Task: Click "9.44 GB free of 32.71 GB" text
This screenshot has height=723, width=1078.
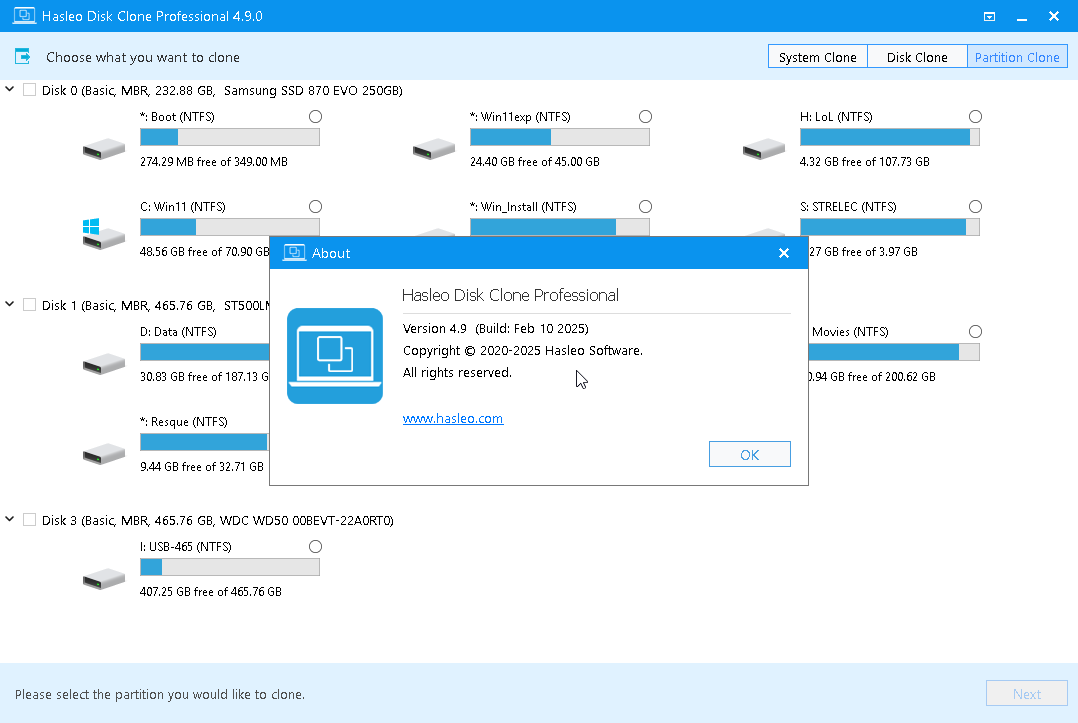Action: 201,467
